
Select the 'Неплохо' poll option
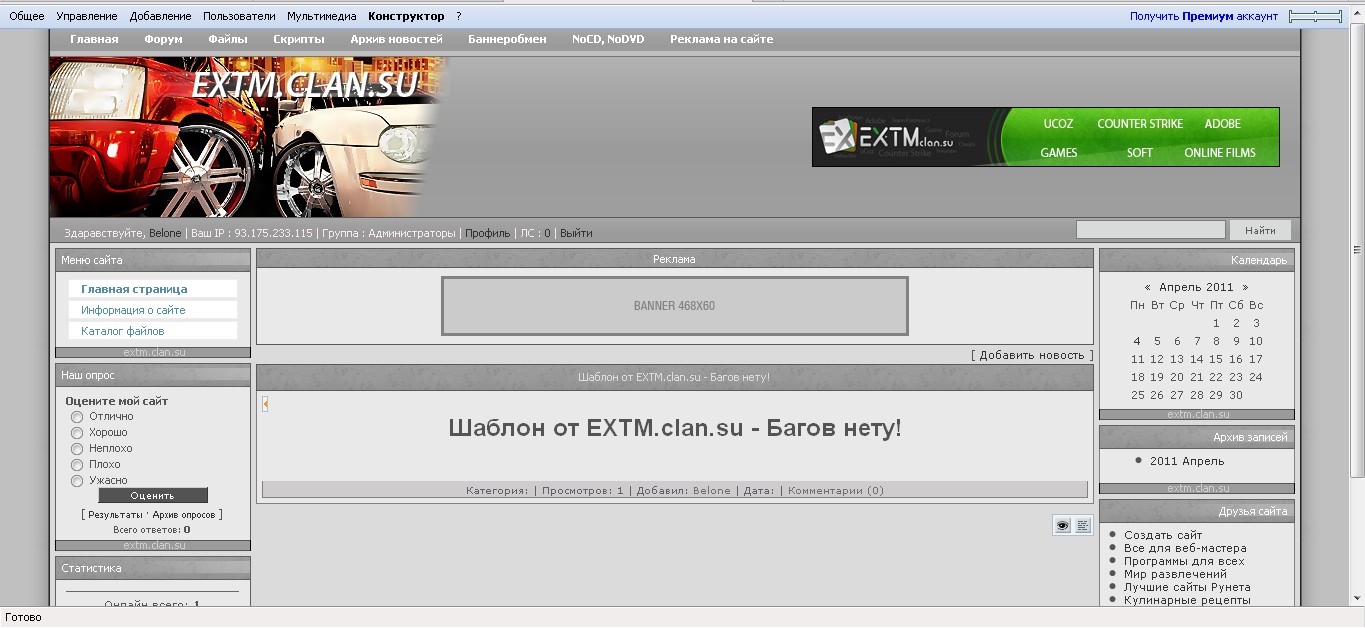pyautogui.click(x=76, y=449)
